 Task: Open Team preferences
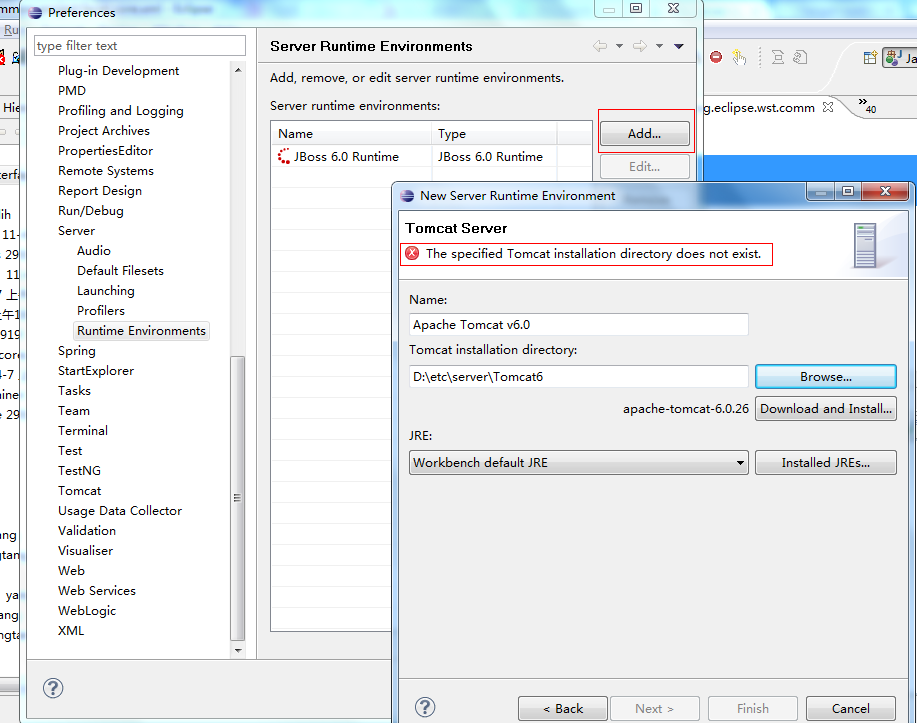click(74, 411)
